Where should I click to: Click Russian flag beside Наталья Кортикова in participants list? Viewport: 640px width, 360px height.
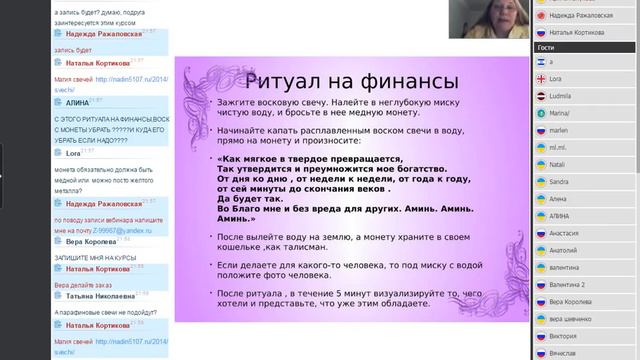541,33
